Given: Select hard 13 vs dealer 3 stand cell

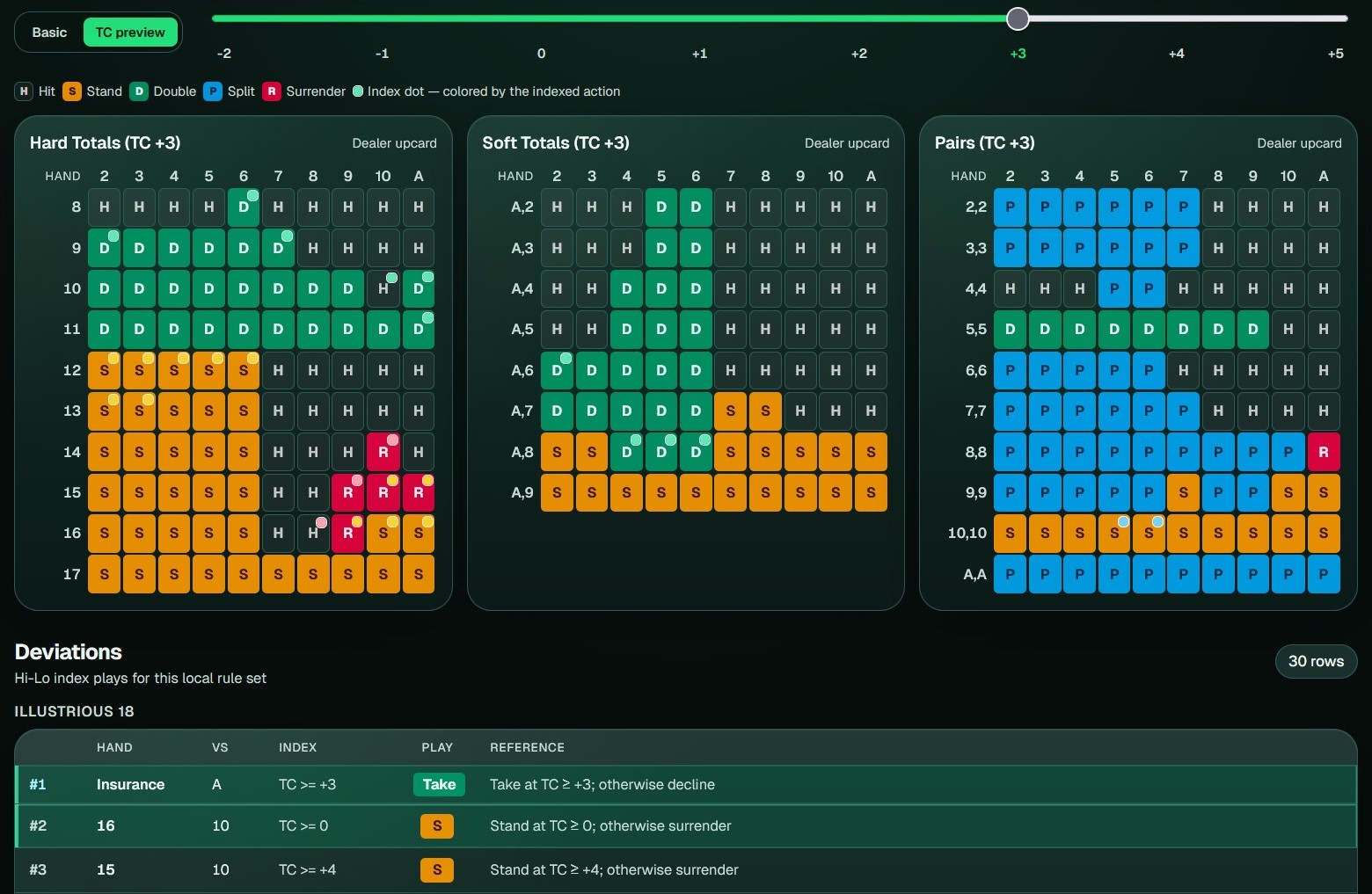Looking at the screenshot, I should (139, 411).
